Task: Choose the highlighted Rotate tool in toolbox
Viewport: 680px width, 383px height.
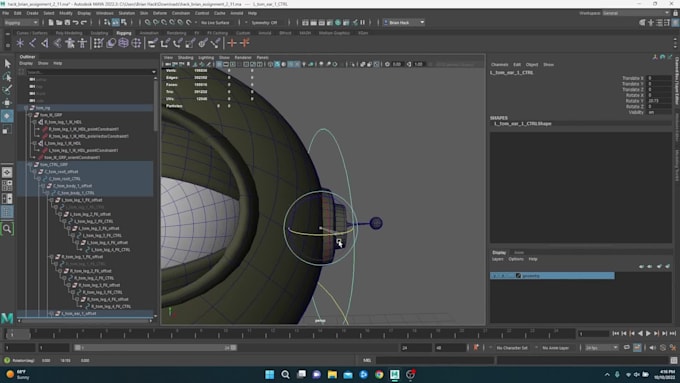Action: tap(7, 116)
